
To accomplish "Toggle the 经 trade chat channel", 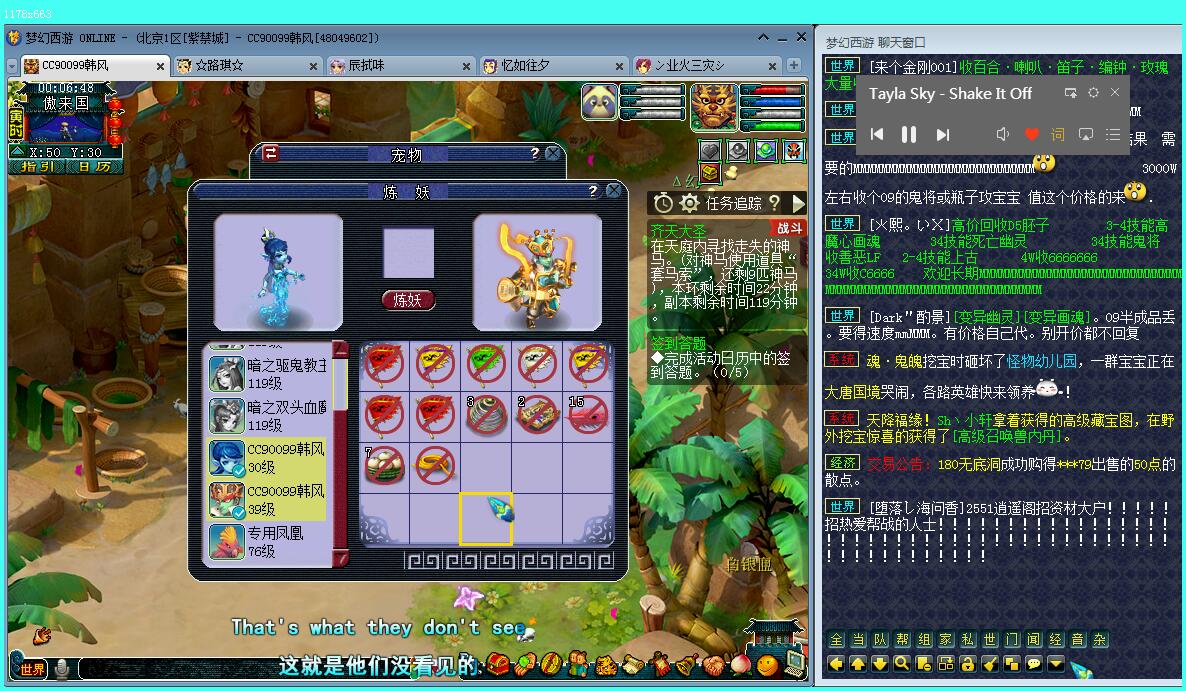I will tap(1056, 640).
